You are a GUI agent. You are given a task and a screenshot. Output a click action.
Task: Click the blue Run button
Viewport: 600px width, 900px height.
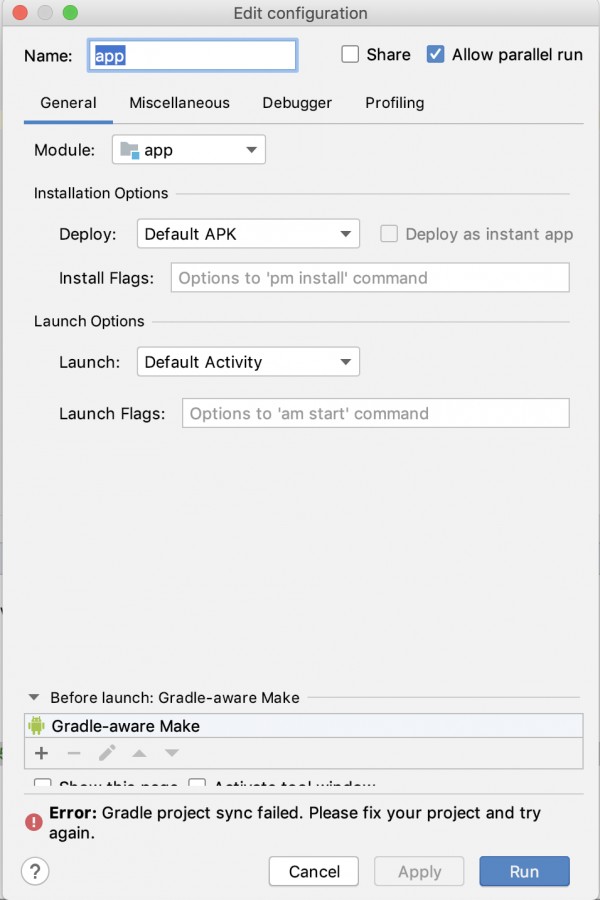click(x=524, y=871)
